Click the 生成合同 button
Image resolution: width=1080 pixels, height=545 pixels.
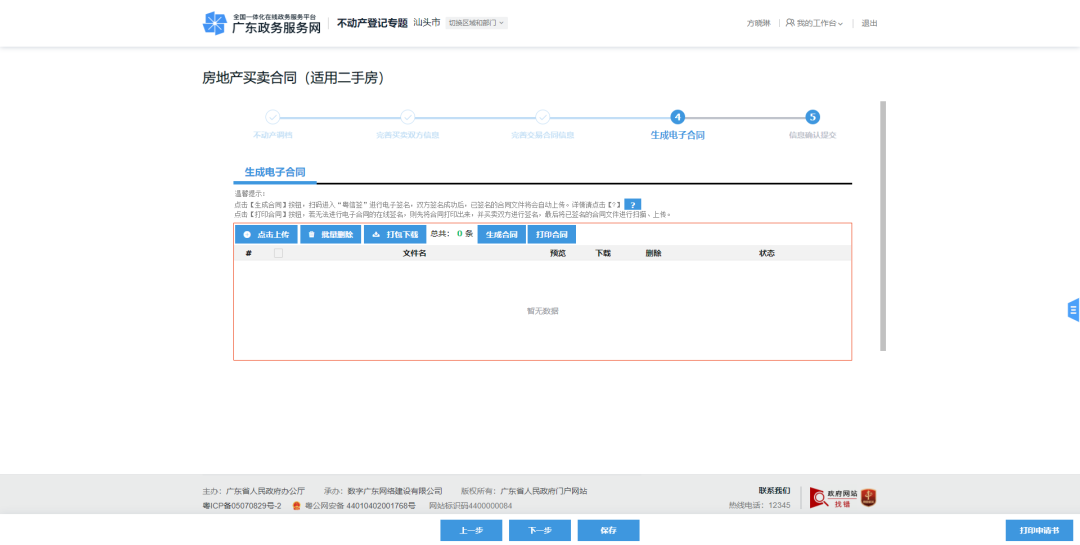click(x=501, y=234)
